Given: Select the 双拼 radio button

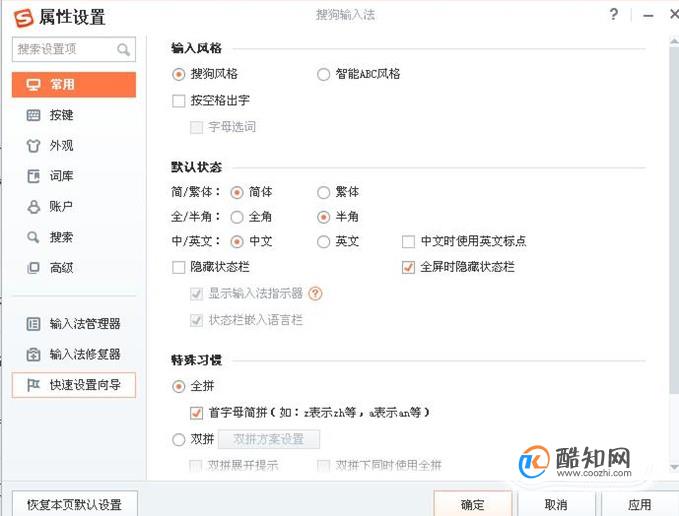Looking at the screenshot, I should 178,440.
